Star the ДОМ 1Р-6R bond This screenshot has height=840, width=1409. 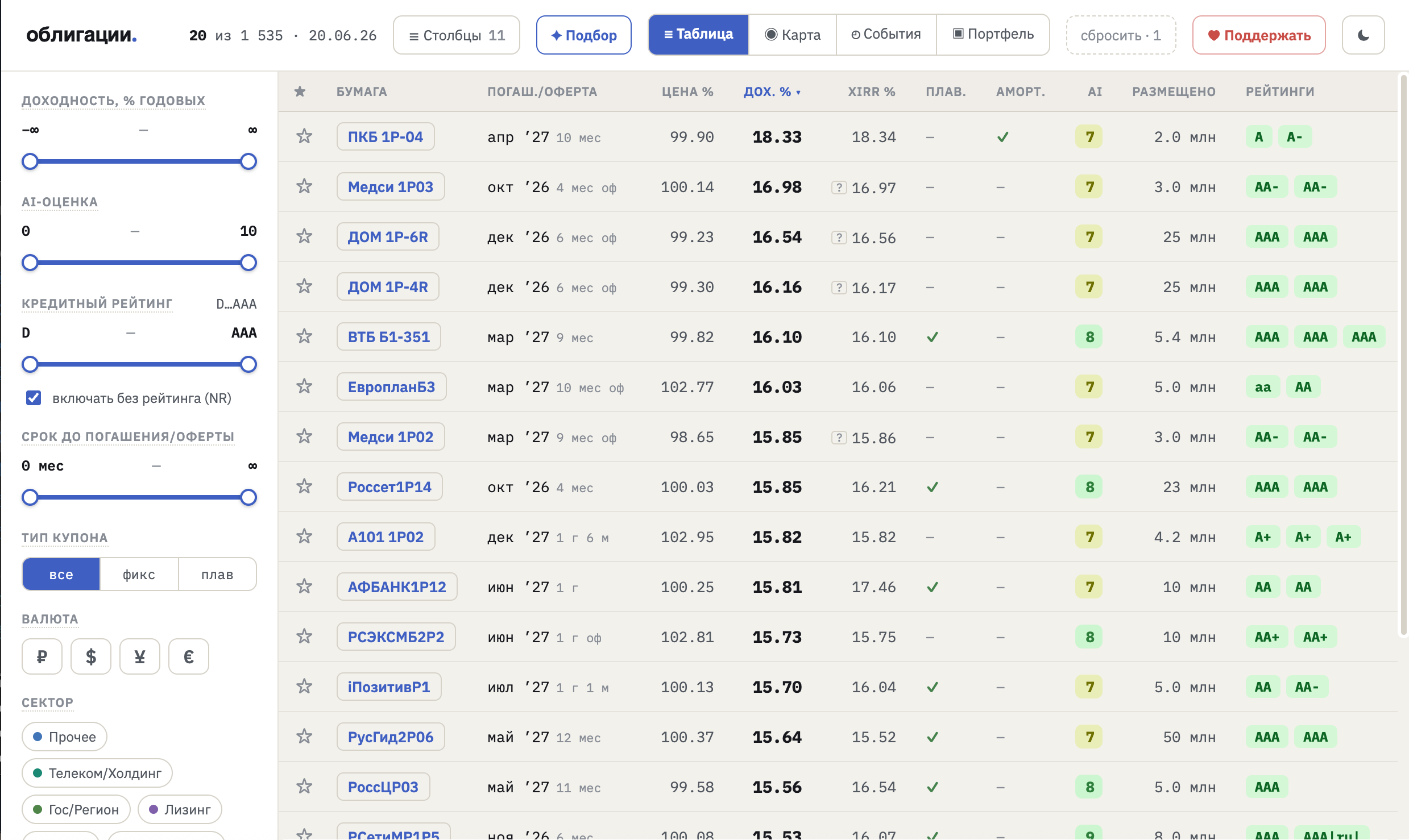point(304,236)
